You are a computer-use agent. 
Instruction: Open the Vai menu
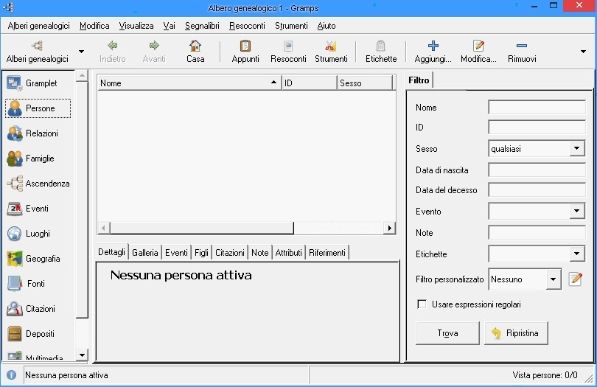coord(169,26)
